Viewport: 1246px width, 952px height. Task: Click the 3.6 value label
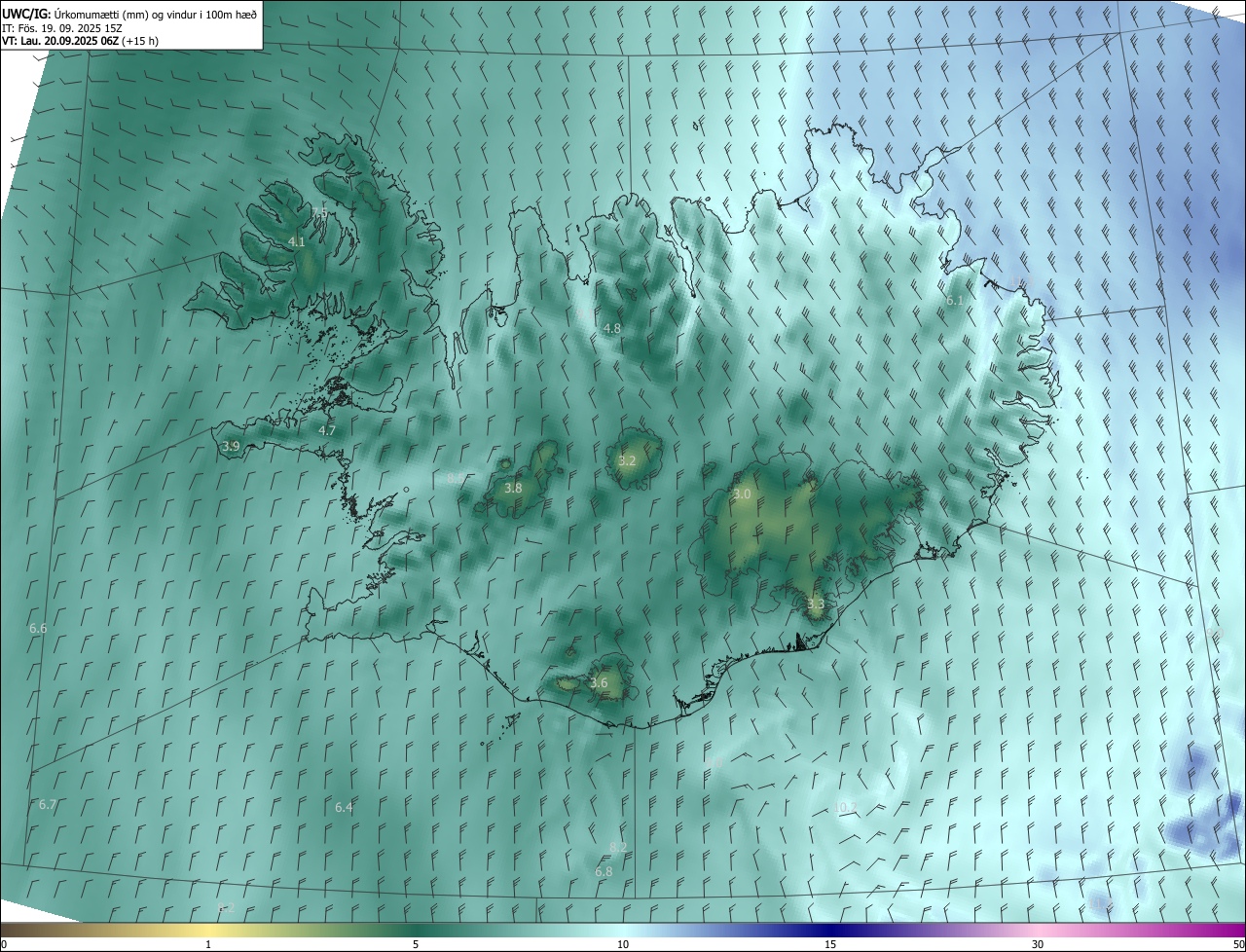(x=599, y=683)
